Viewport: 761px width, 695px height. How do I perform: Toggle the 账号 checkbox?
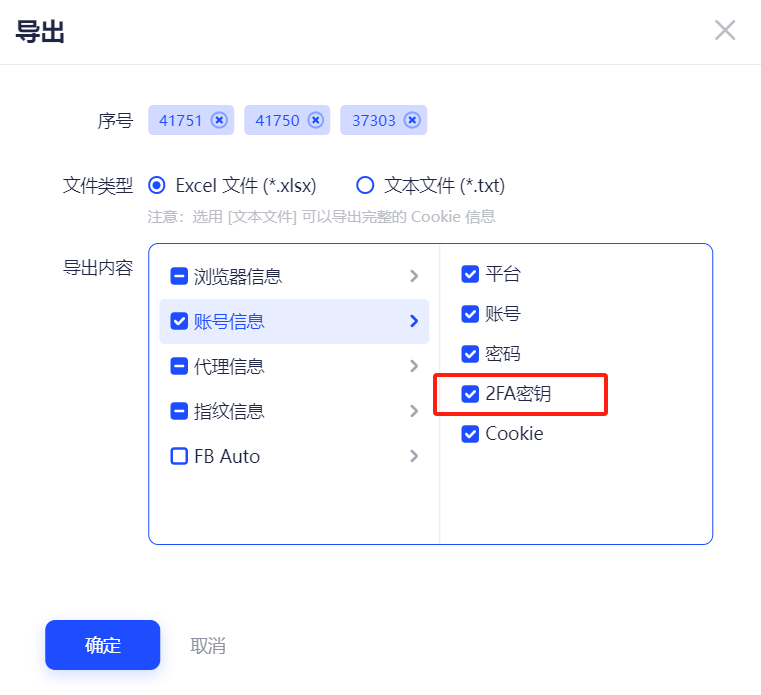[470, 314]
